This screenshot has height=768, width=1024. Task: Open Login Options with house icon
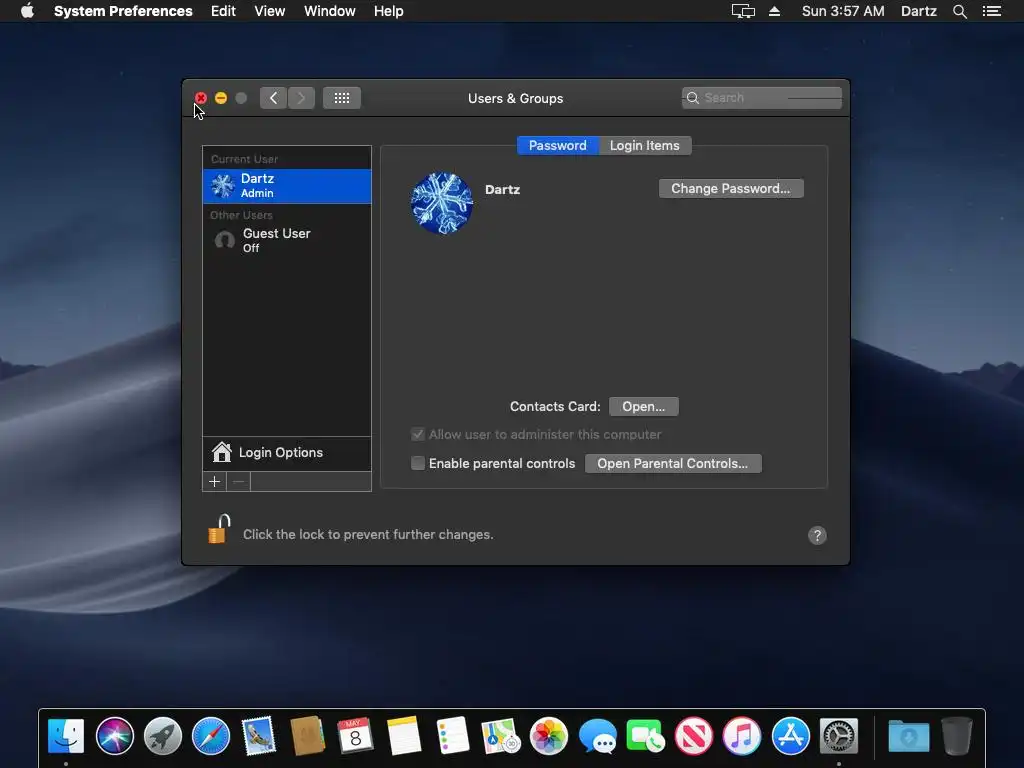coord(287,453)
